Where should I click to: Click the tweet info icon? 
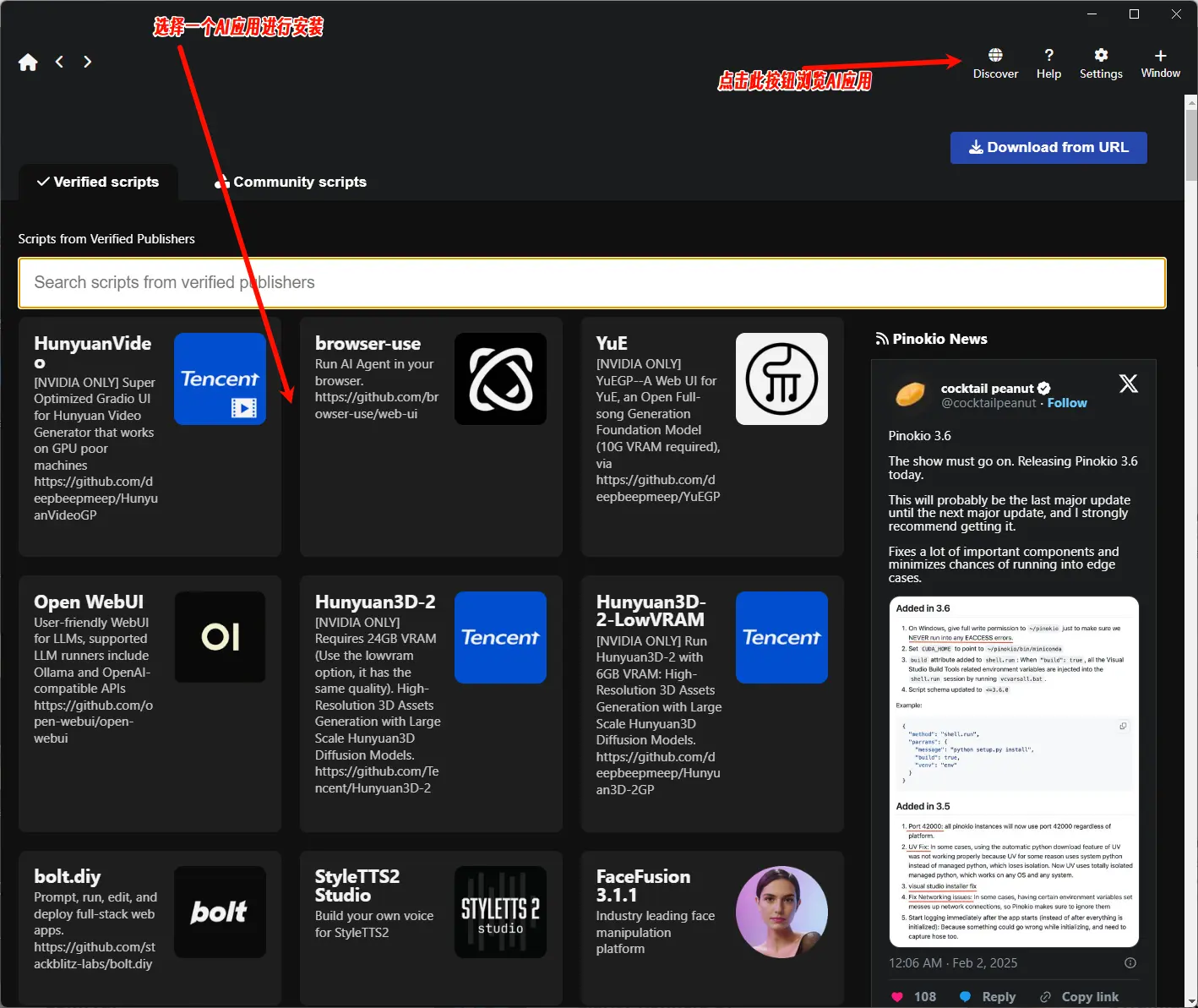pyautogui.click(x=1130, y=963)
